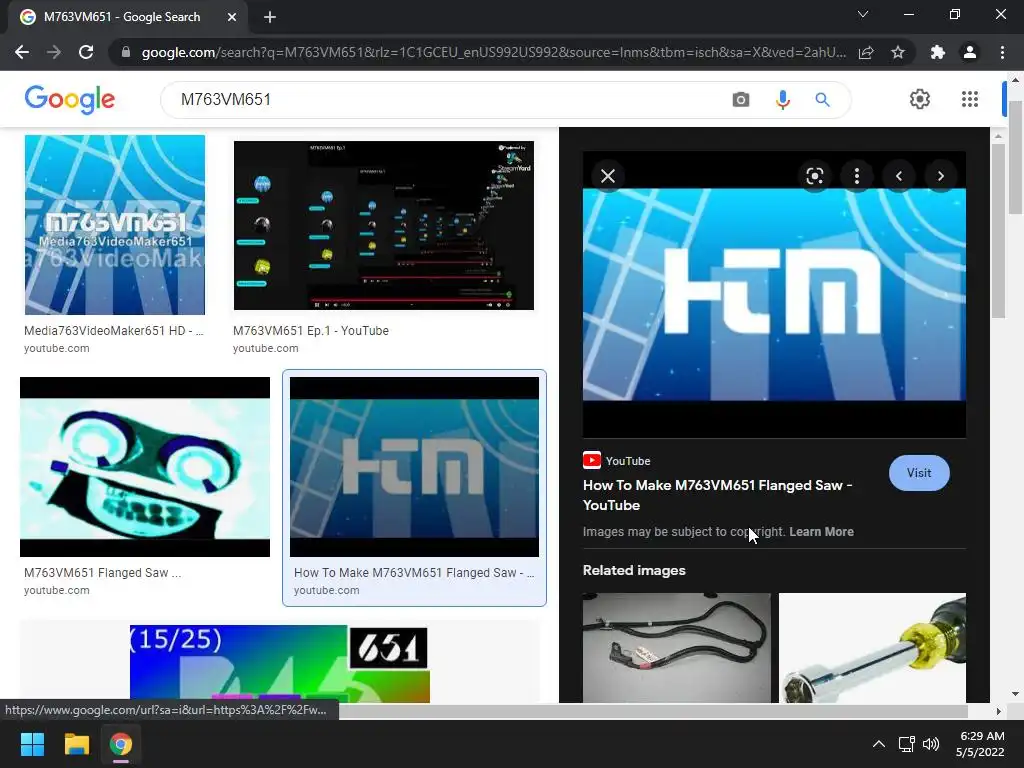Open the (15/25) 651 rainbow thumbnail
The image size is (1024, 768).
280,664
